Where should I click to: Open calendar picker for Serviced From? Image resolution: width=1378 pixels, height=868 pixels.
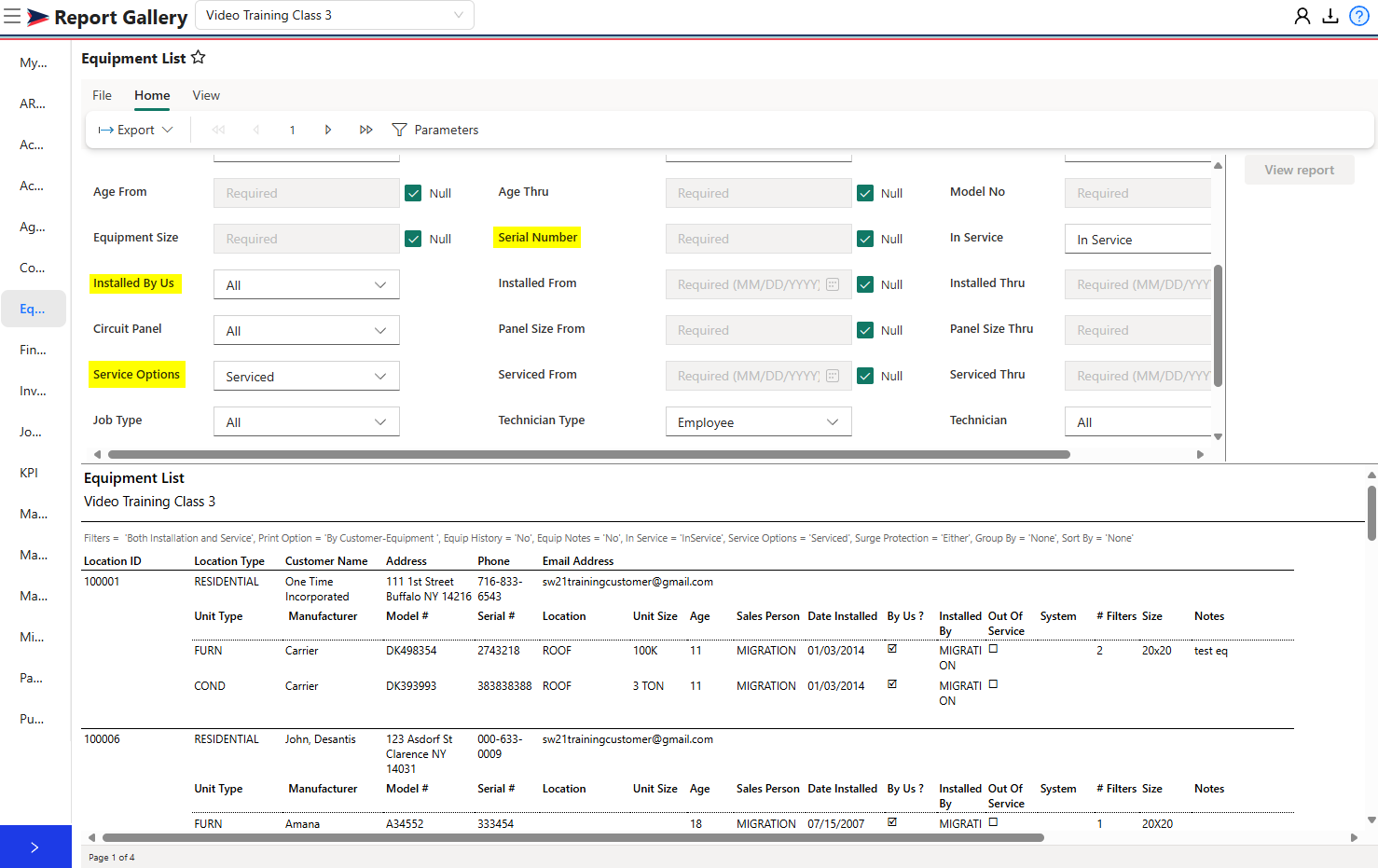pos(833,376)
